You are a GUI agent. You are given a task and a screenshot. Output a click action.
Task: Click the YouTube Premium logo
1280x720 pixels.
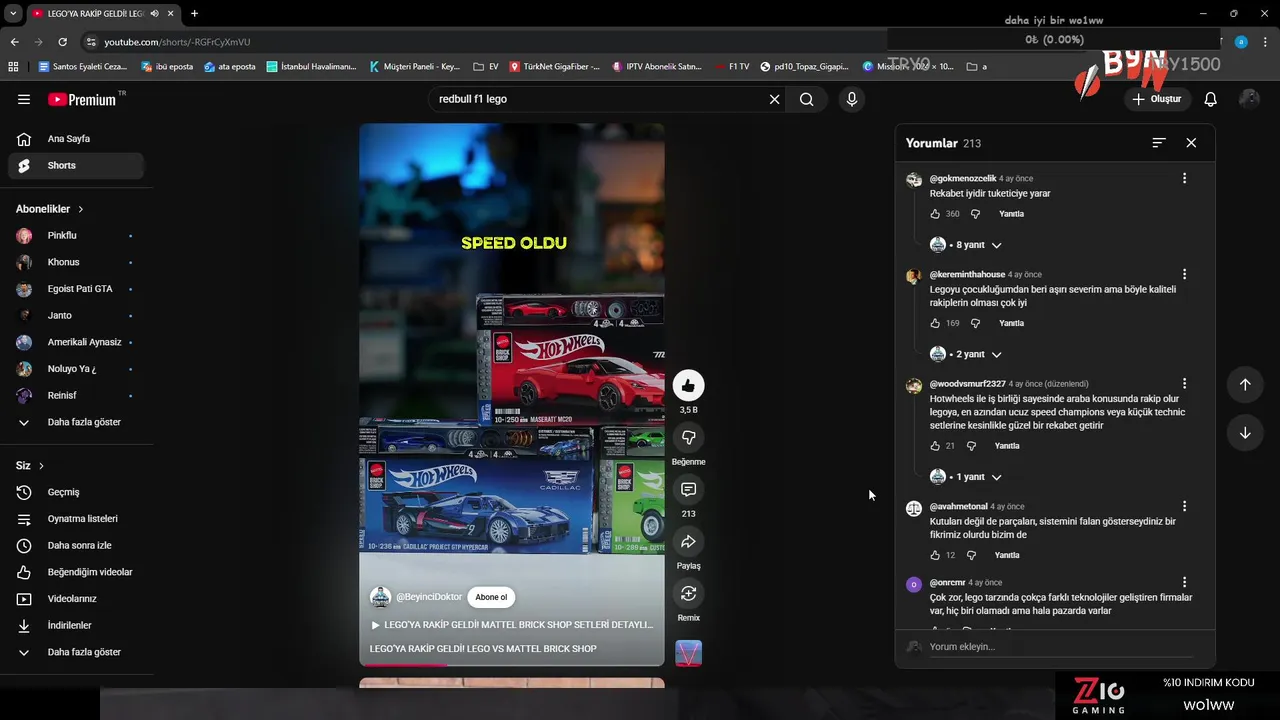click(x=82, y=99)
